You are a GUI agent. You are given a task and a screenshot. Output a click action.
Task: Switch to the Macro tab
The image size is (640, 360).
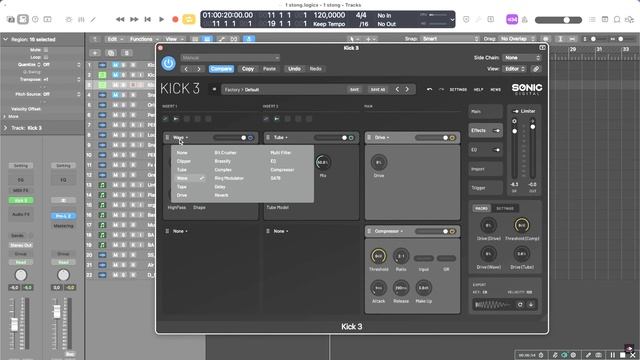point(482,209)
